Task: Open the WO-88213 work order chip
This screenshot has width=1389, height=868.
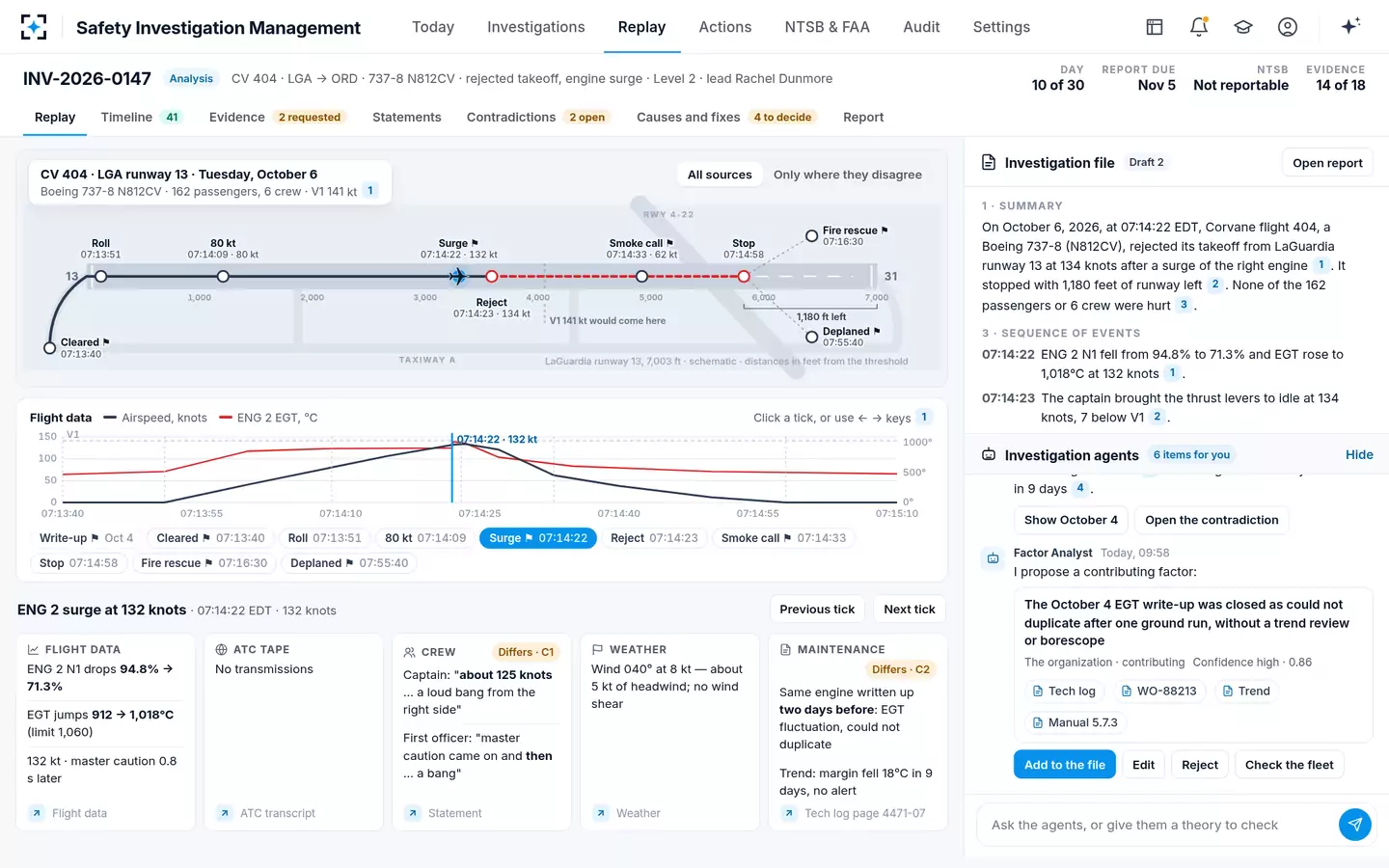Action: coord(1157,691)
